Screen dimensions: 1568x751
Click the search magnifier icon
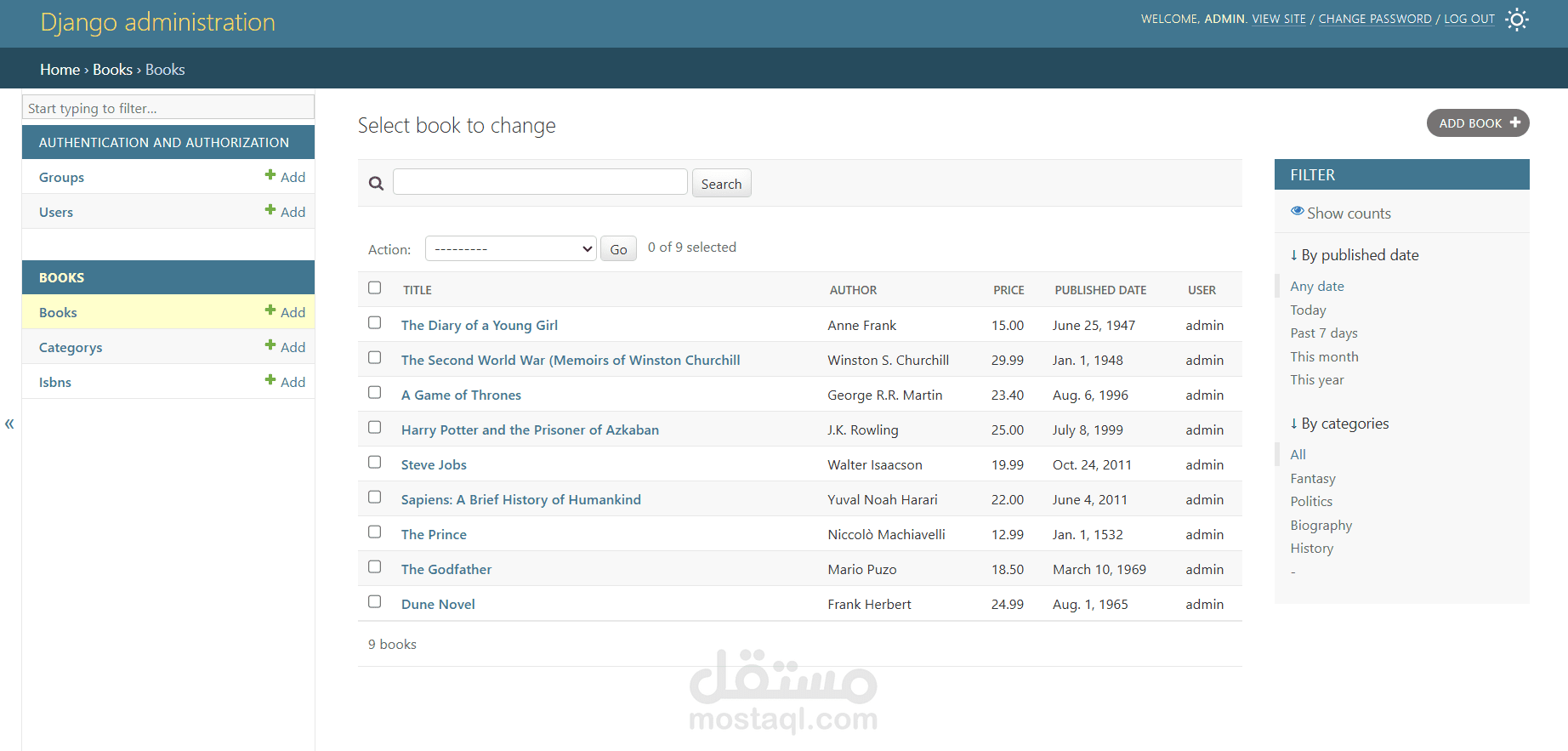(x=376, y=183)
